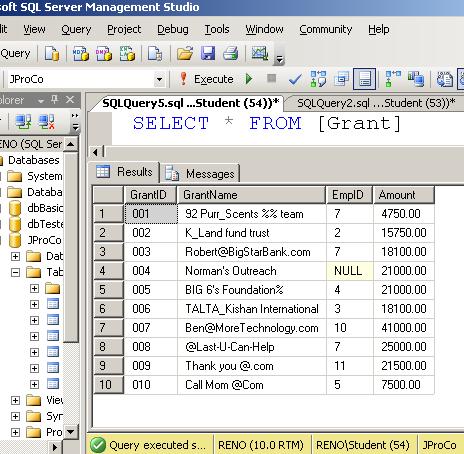Image resolution: width=464 pixels, height=454 pixels.
Task: Open a new Database Engine Query
Action: (52, 54)
